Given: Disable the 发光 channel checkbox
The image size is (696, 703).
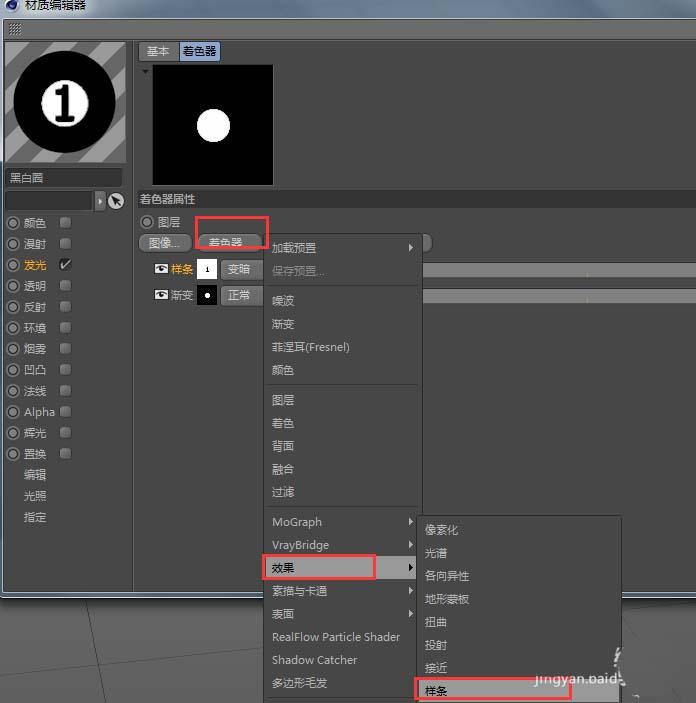Looking at the screenshot, I should pyautogui.click(x=65, y=265).
